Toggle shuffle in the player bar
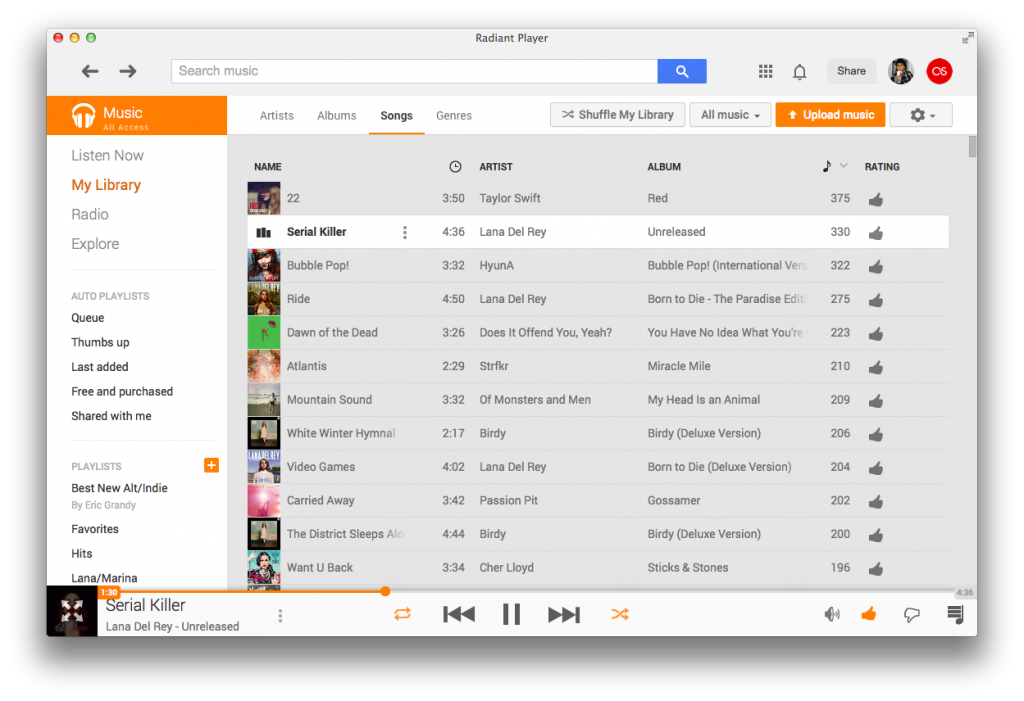This screenshot has width=1024, height=701. [620, 614]
